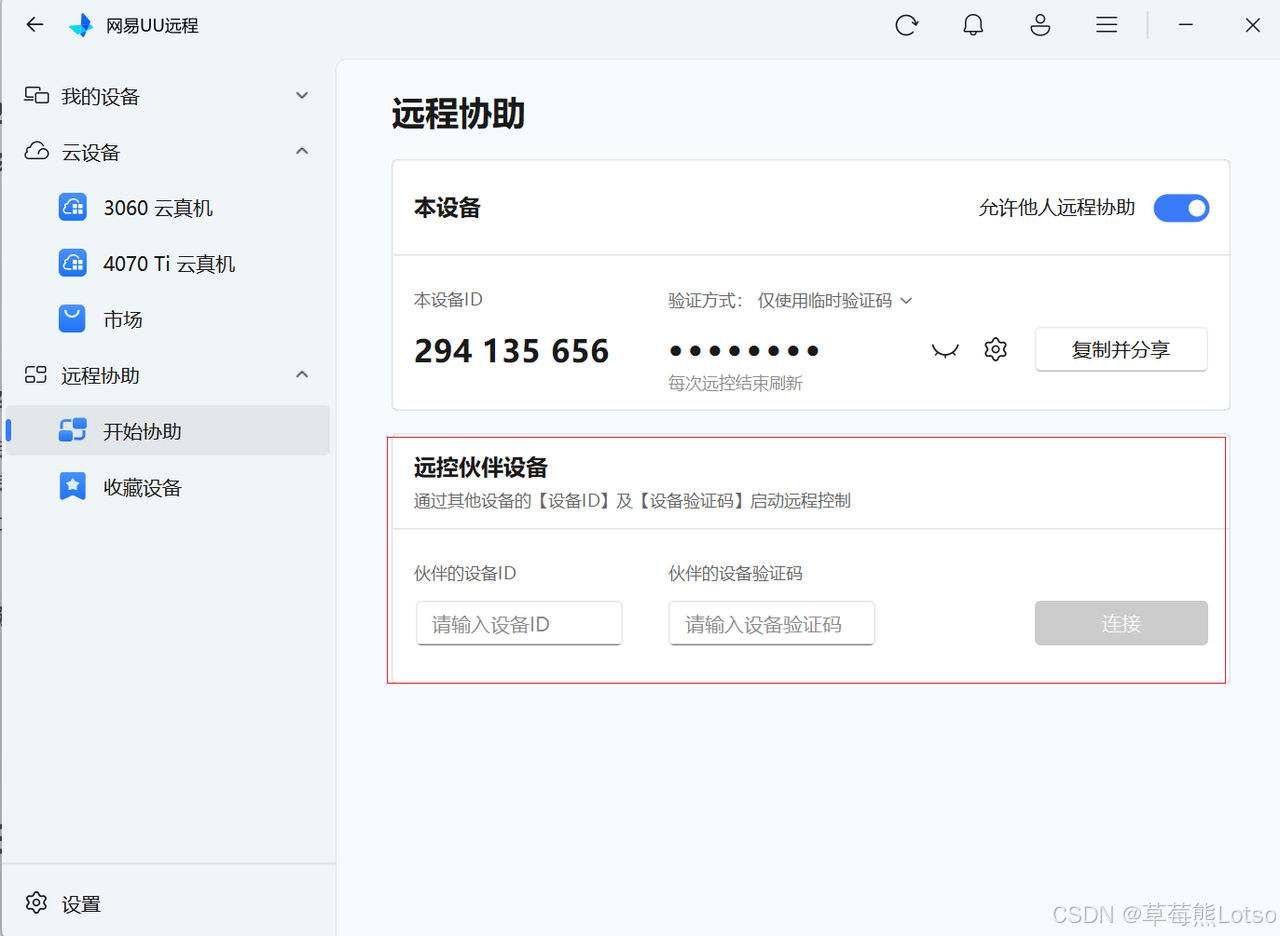Image resolution: width=1280 pixels, height=936 pixels.
Task: Click the 请输入设备验证码 input field
Action: click(772, 624)
